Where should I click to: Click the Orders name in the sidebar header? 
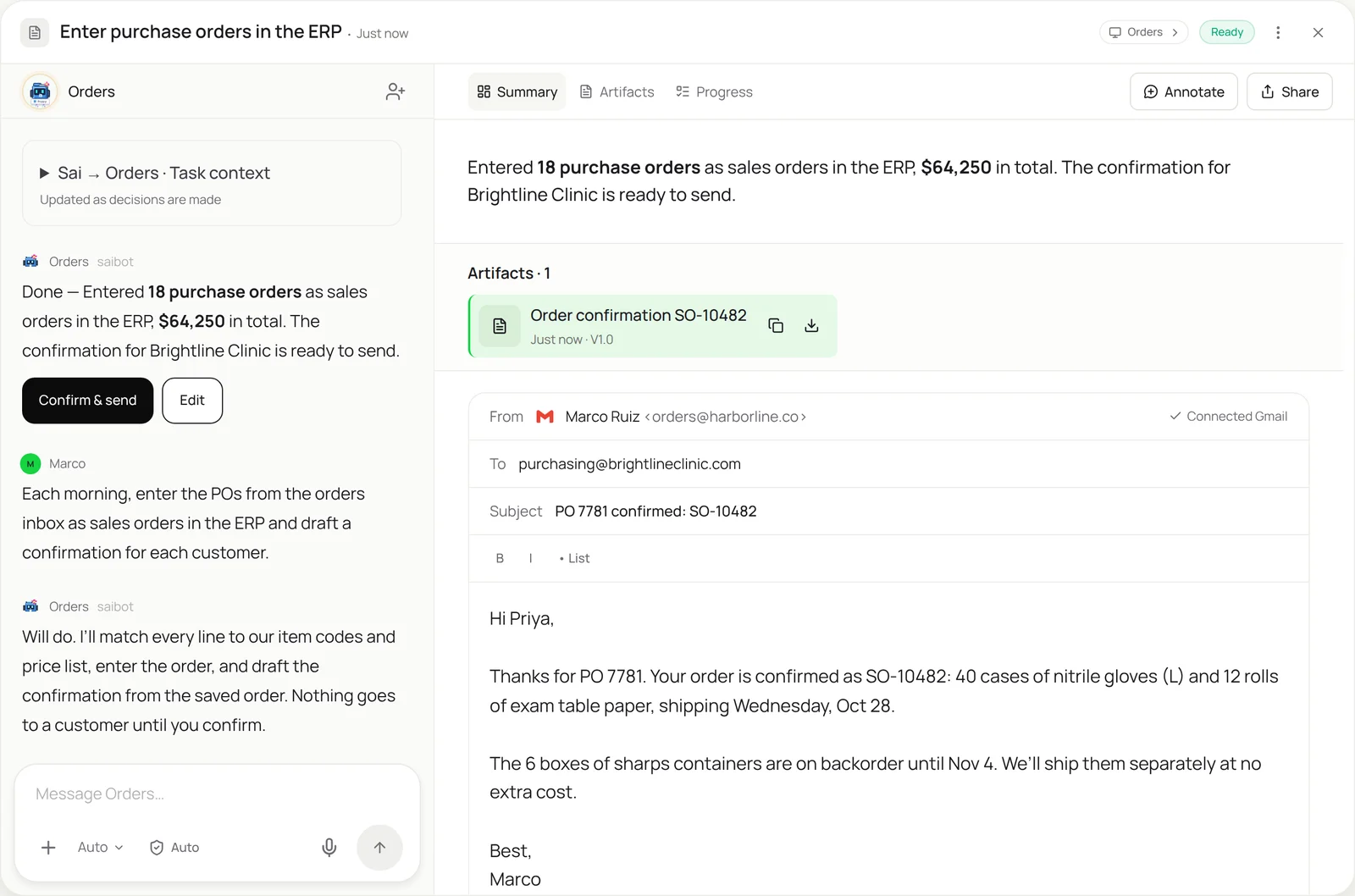coord(91,91)
